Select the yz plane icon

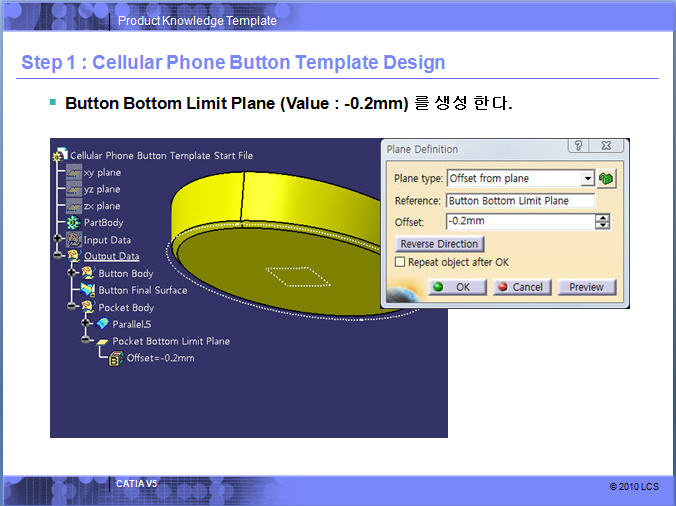[73, 189]
